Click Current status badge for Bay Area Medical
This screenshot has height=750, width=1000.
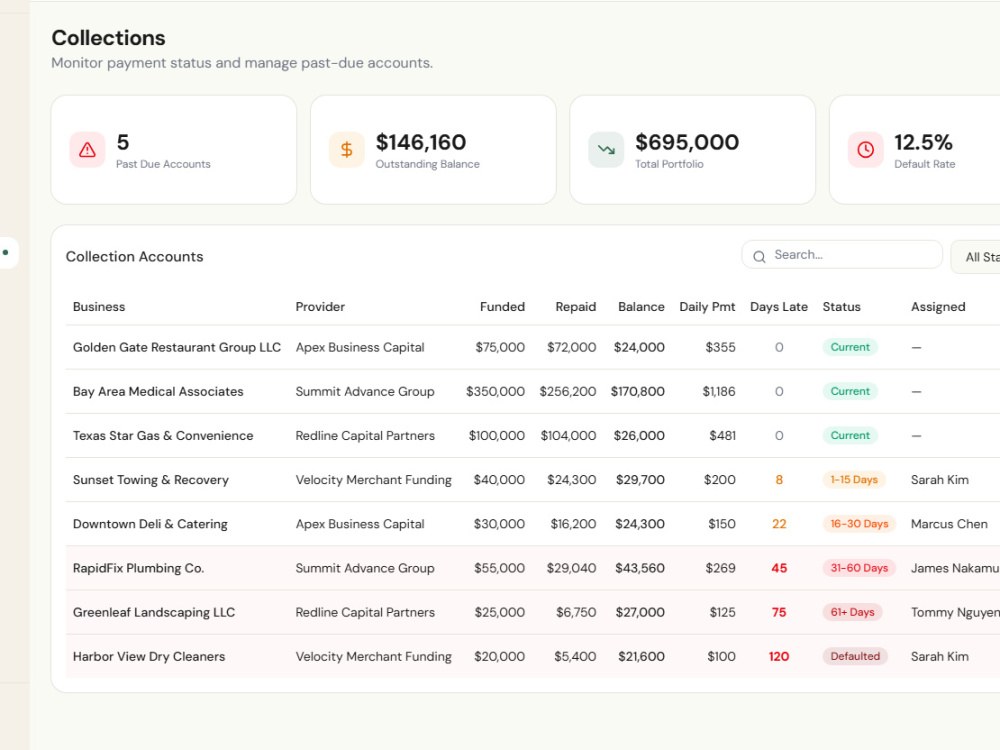pyautogui.click(x=850, y=391)
